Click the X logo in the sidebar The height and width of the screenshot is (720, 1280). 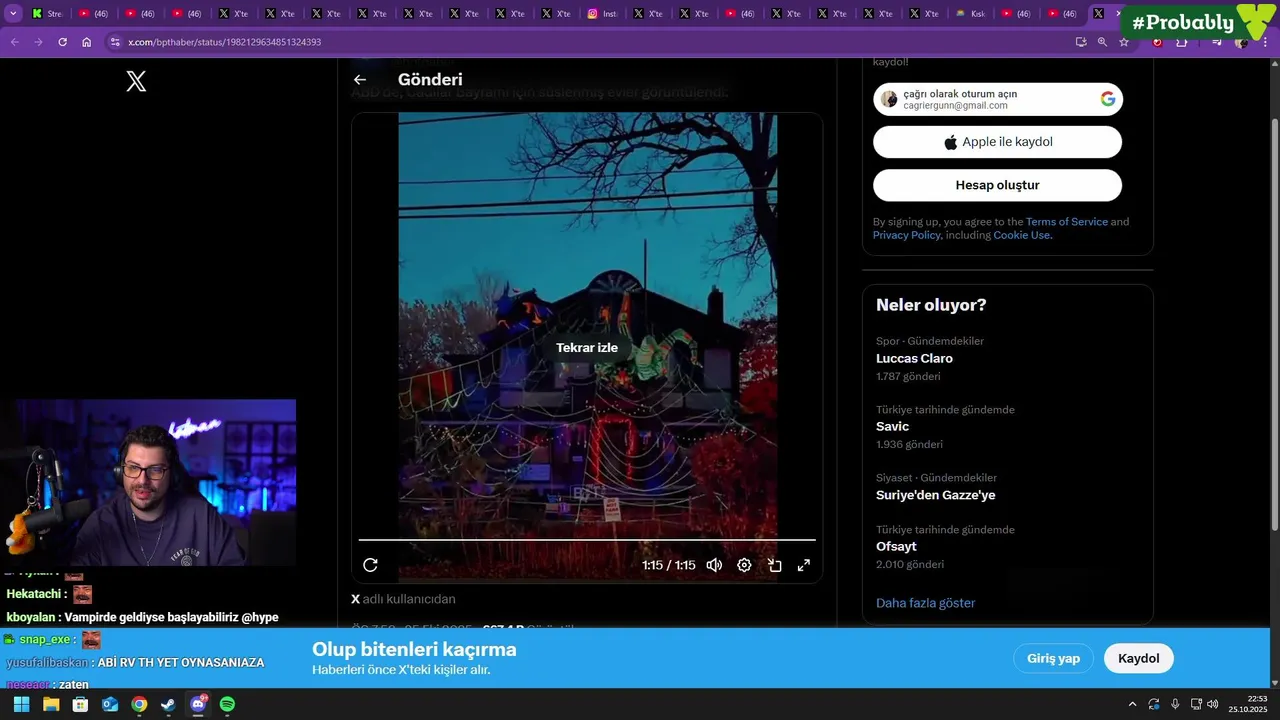[x=136, y=82]
